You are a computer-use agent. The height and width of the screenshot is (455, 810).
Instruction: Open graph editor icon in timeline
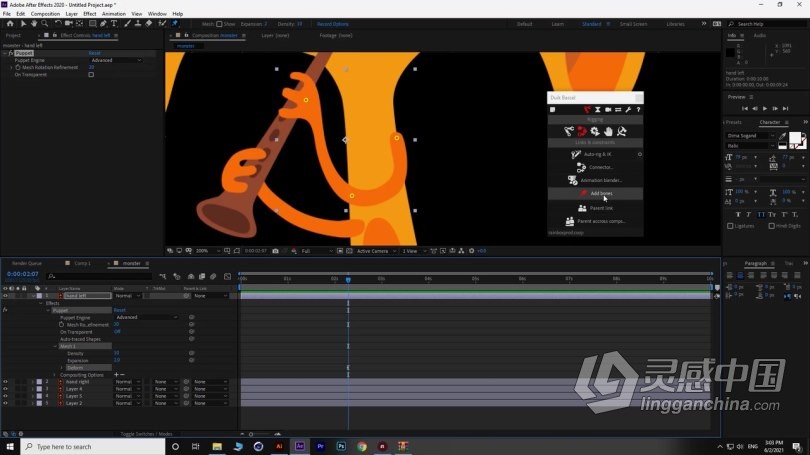point(227,277)
